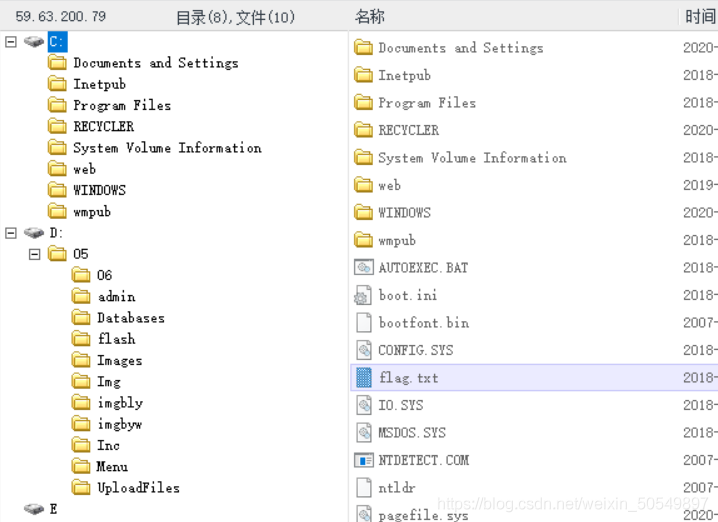Click CONFIG.SYS system file icon
This screenshot has width=718, height=522.
[364, 350]
